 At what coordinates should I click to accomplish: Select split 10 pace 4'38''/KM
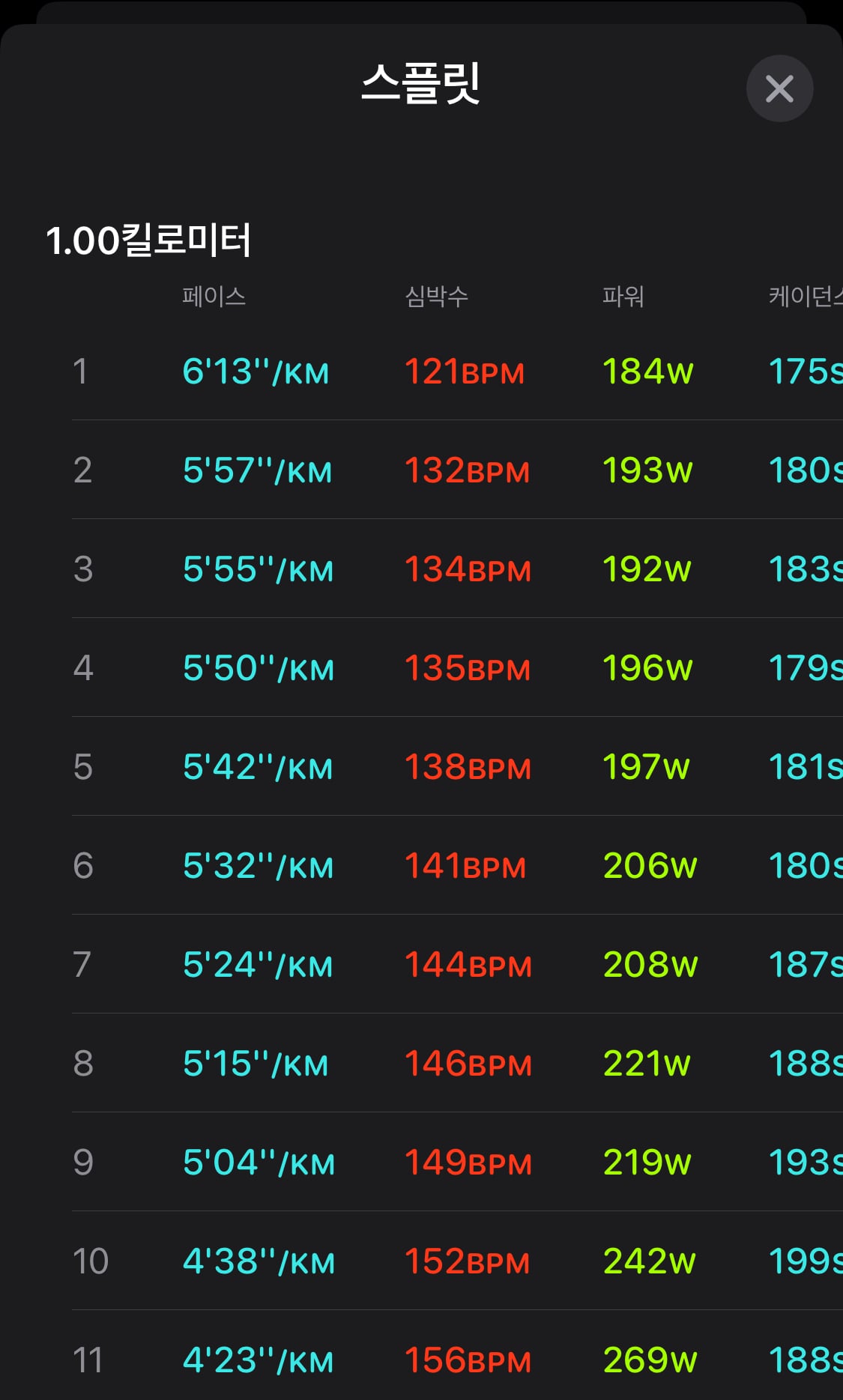(x=259, y=1261)
